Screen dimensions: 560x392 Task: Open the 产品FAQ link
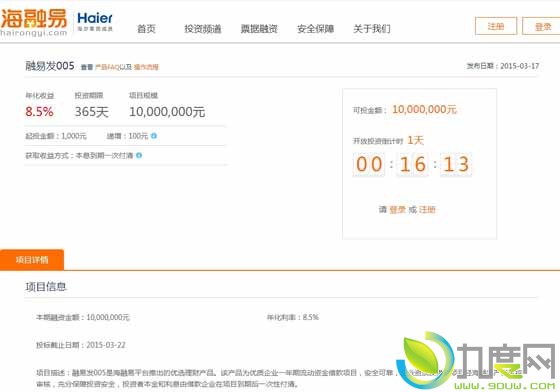pos(108,67)
